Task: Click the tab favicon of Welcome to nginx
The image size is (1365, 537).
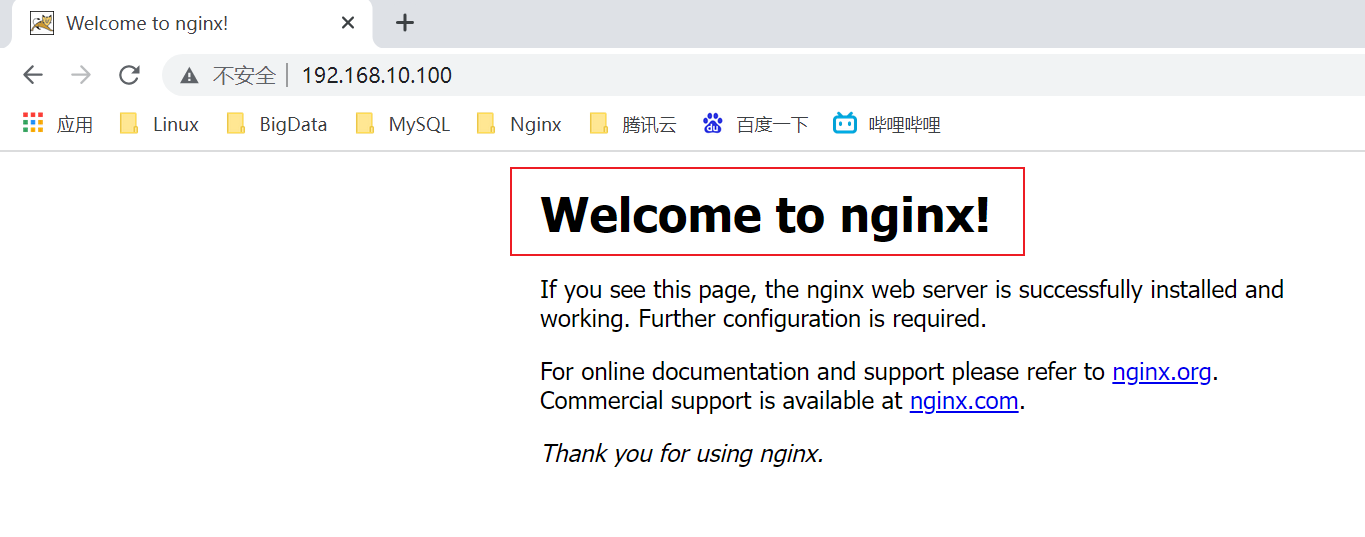Action: [x=42, y=23]
